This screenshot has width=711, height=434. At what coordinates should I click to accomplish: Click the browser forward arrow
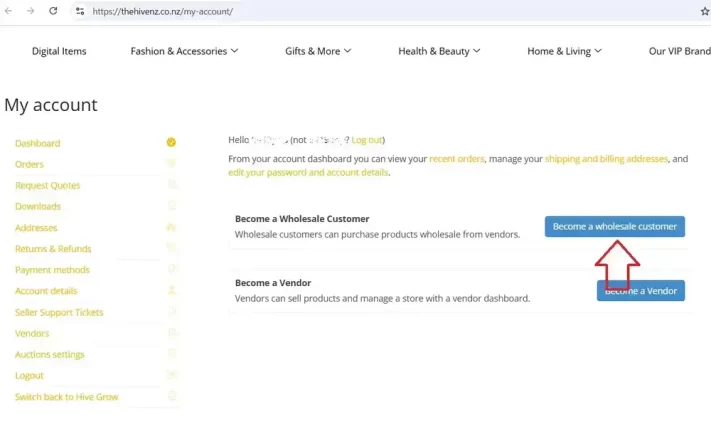pos(30,11)
